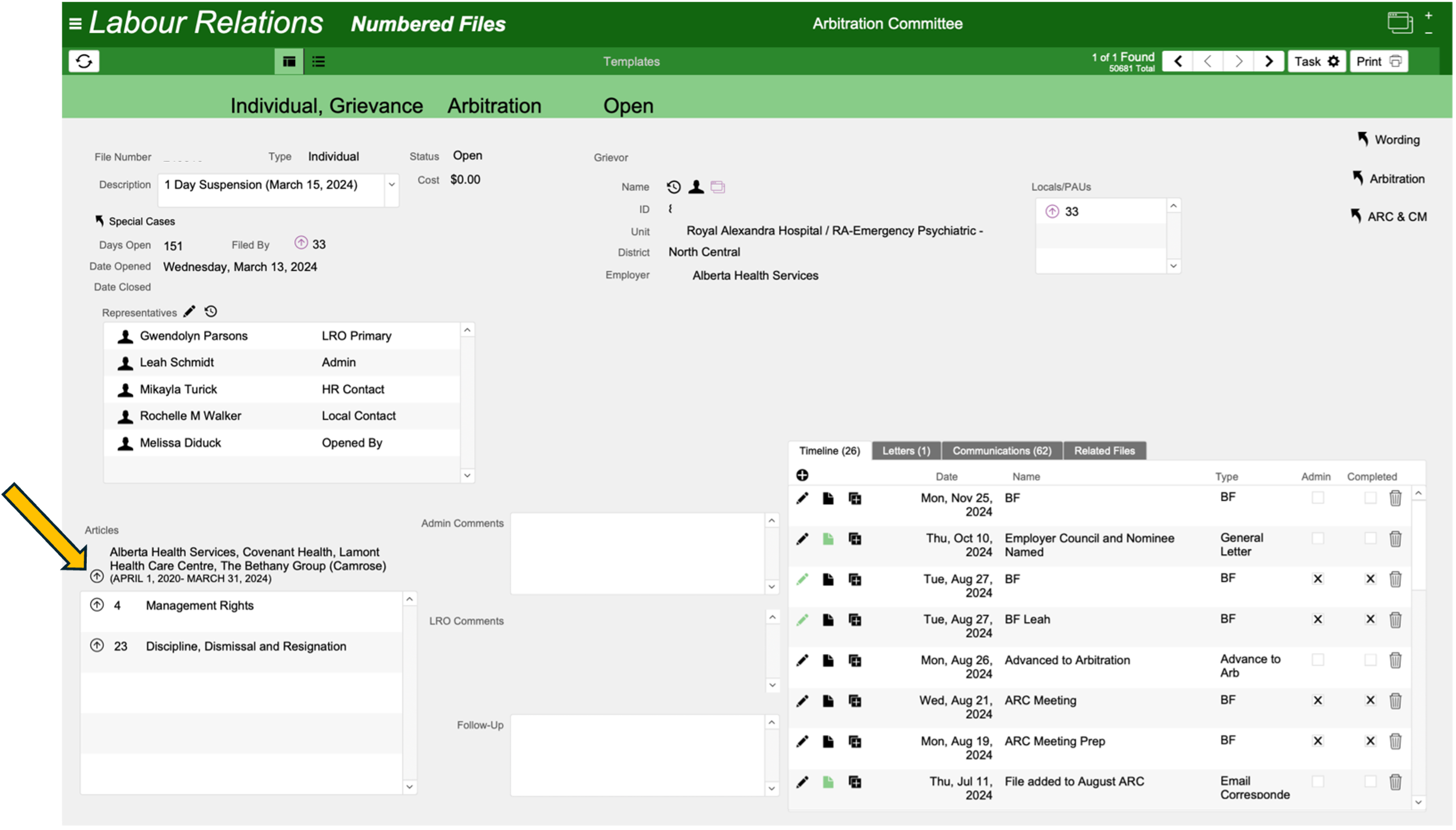Open the Description dropdown arrow
1456x830 pixels.
(392, 185)
